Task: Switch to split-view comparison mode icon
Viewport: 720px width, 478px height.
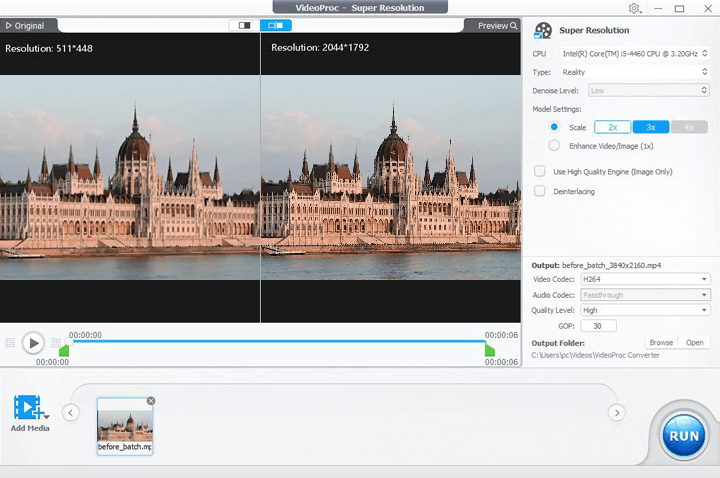Action: 243,25
